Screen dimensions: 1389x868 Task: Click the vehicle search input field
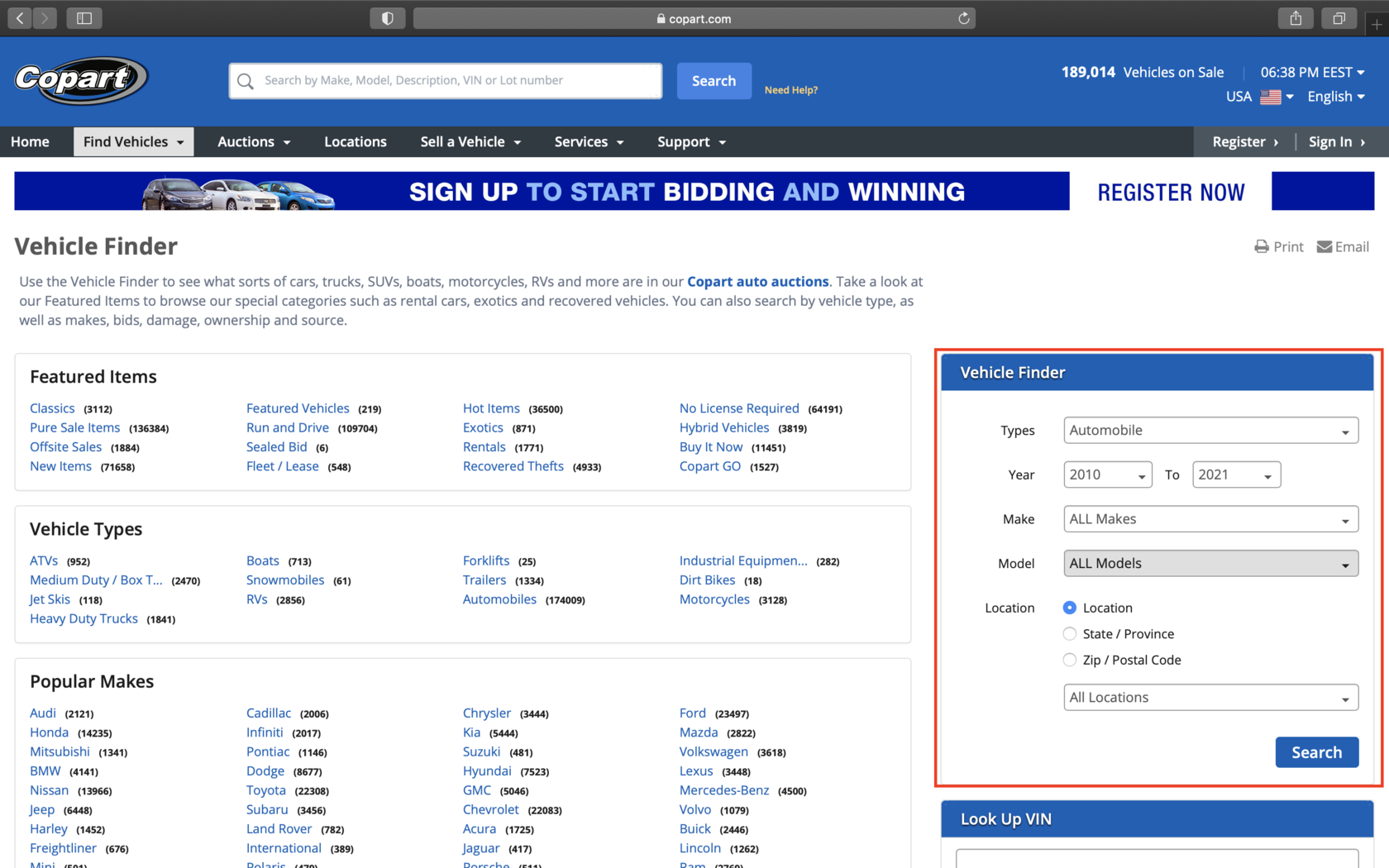446,81
